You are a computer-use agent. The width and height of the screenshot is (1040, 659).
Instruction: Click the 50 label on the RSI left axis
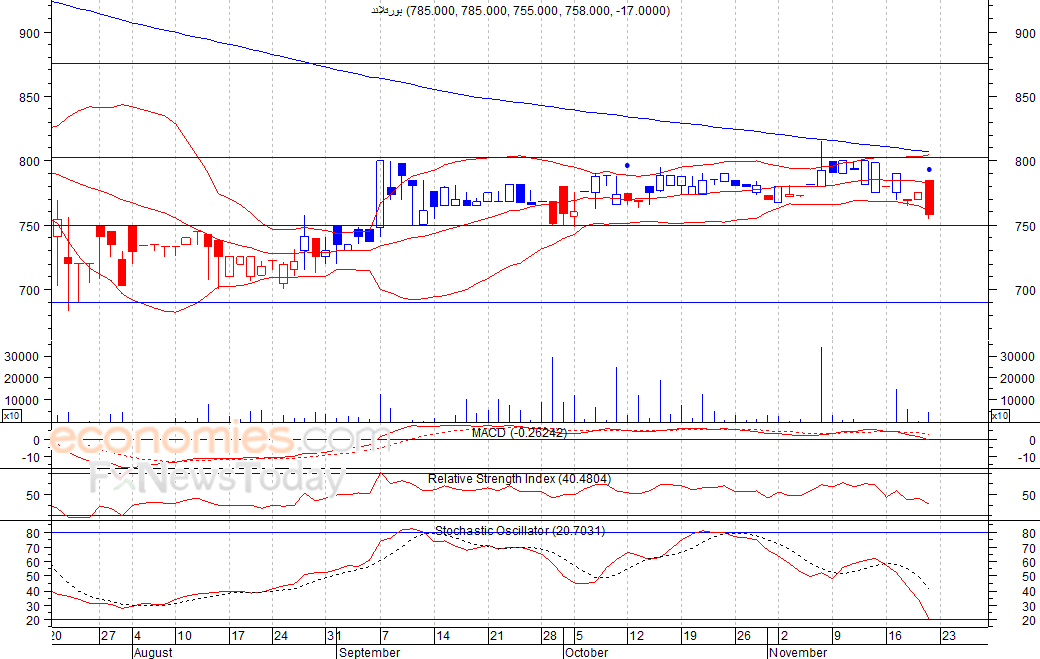33,495
